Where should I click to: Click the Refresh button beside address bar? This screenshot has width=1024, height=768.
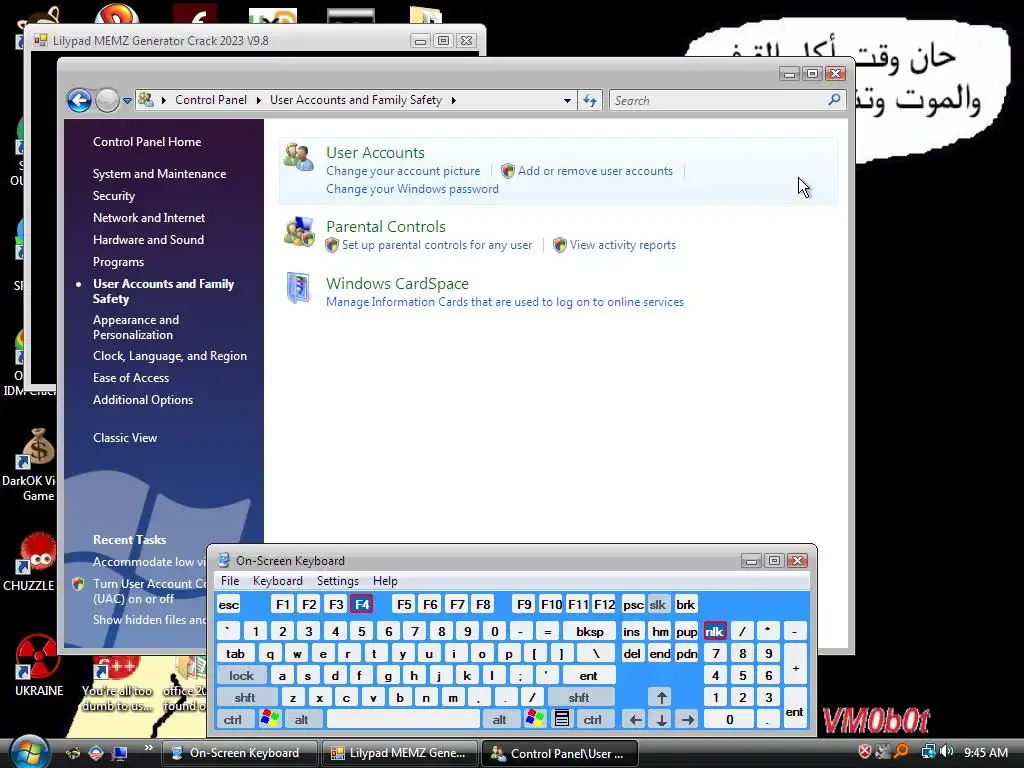point(590,101)
